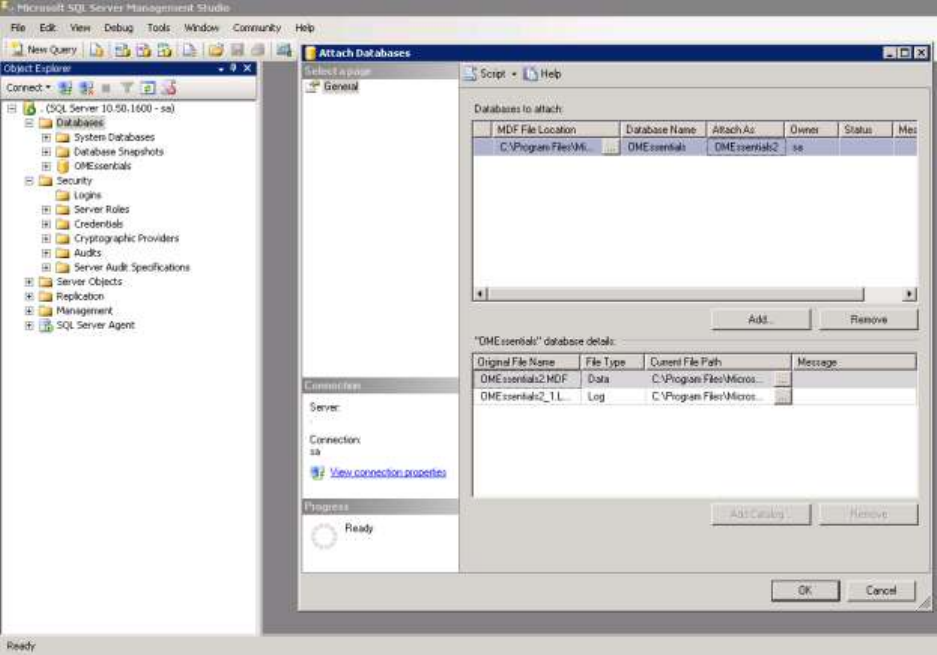Click browse button for the Log file path

[782, 397]
